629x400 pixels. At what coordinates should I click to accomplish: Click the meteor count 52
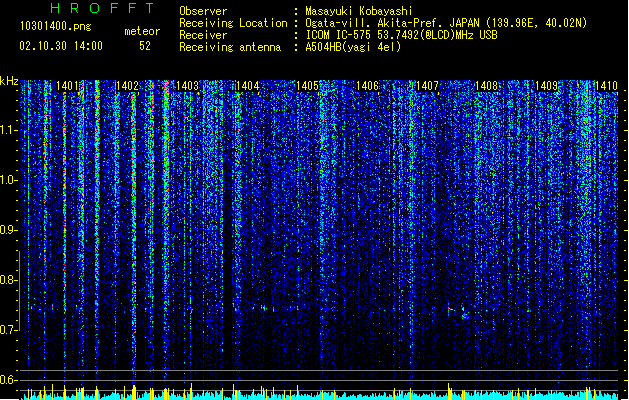[145, 46]
